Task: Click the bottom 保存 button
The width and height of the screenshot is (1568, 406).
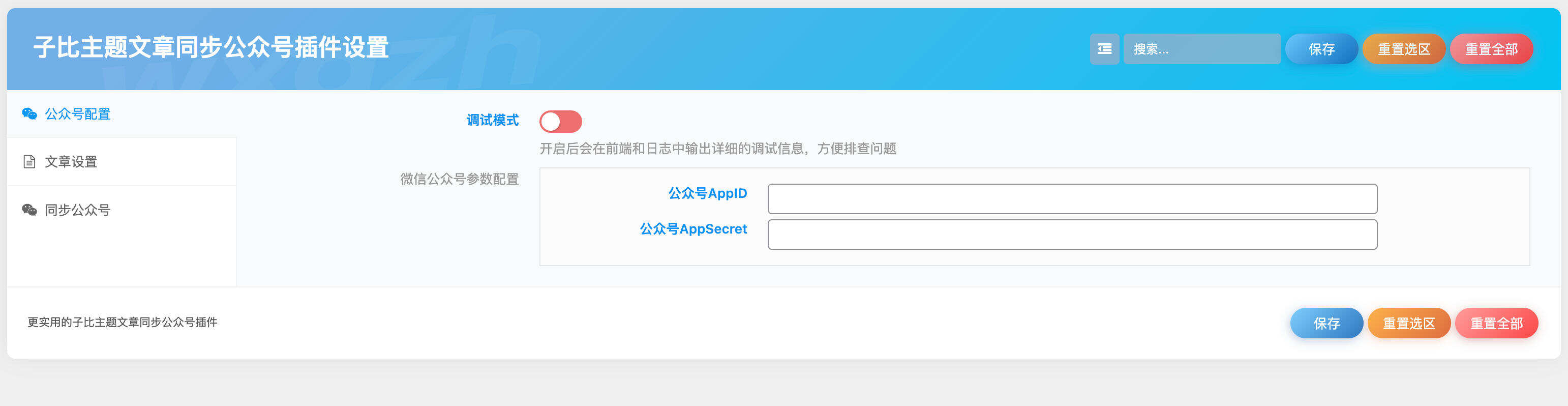Action: tap(1326, 323)
